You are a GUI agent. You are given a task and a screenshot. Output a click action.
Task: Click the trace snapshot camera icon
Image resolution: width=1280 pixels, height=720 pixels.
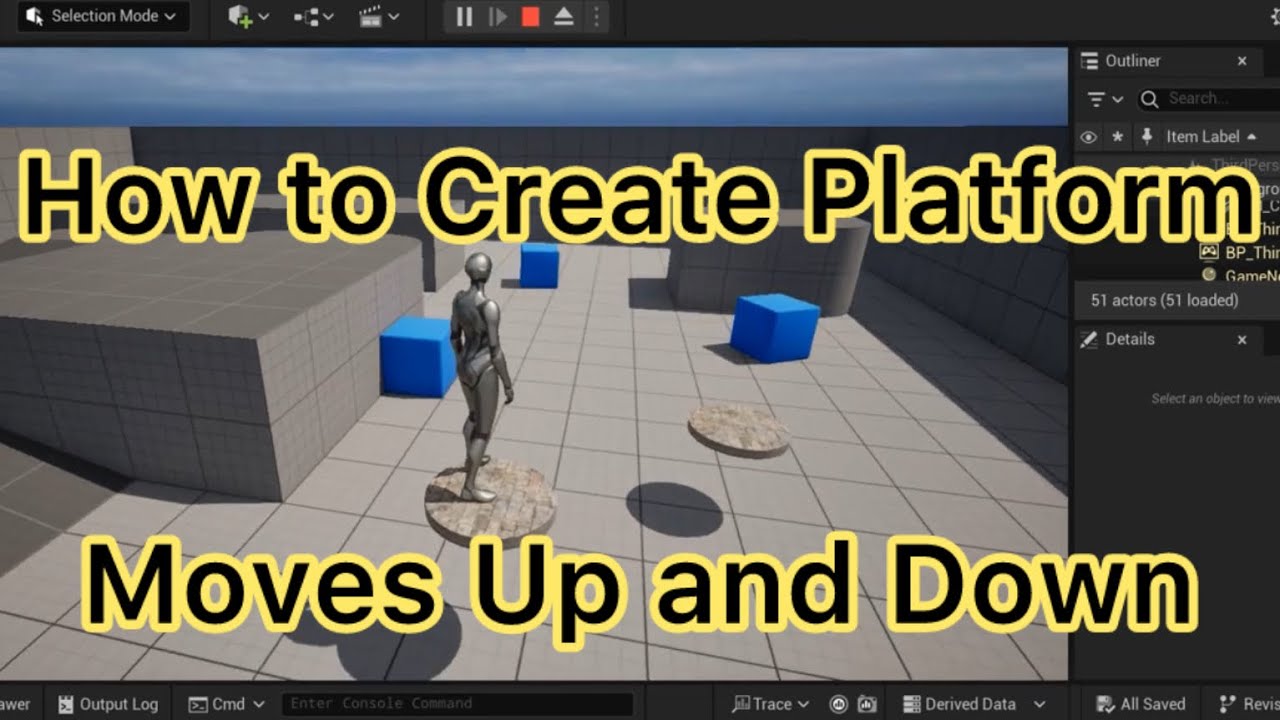tap(867, 704)
